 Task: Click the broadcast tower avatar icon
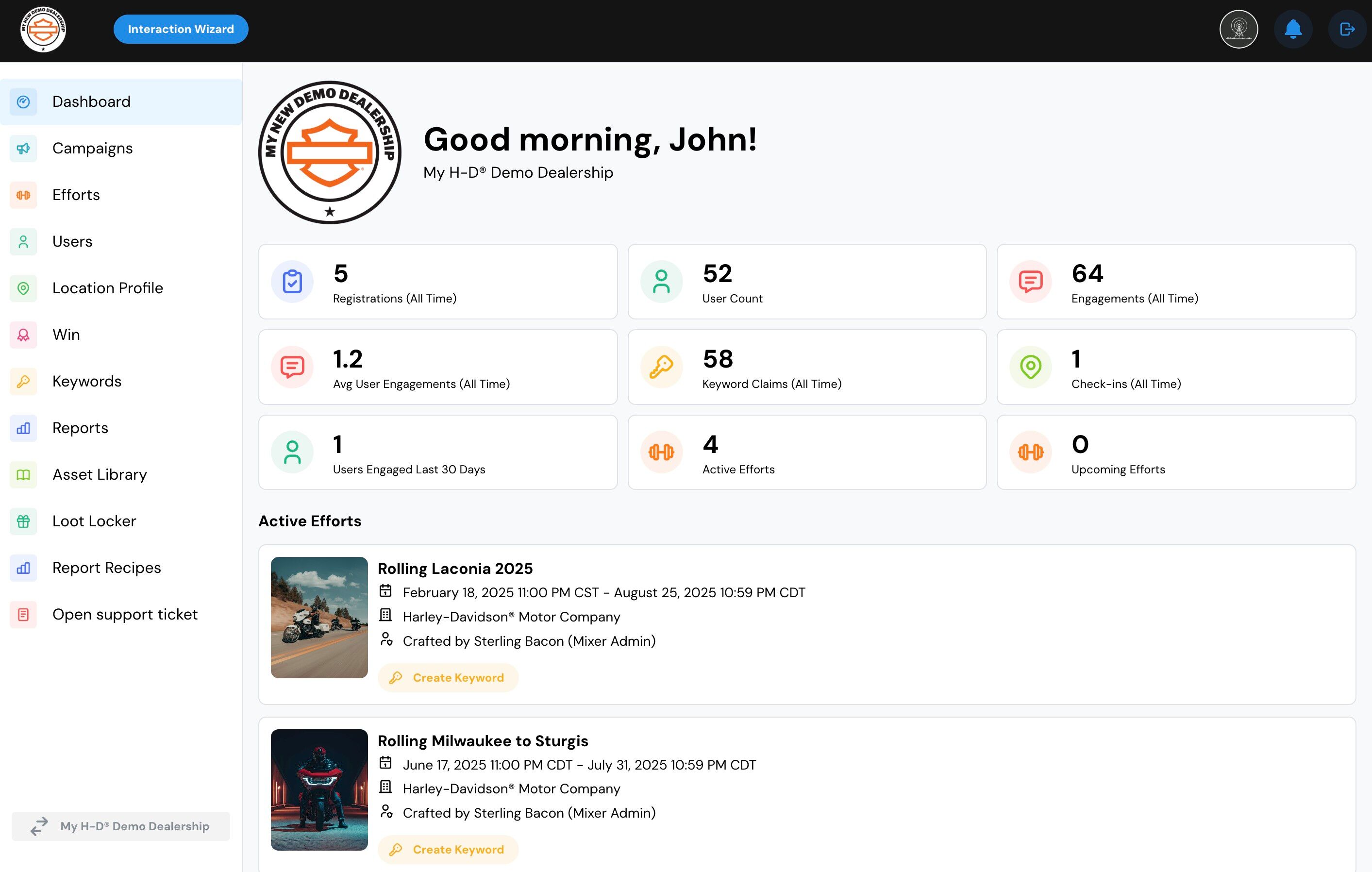click(1238, 29)
